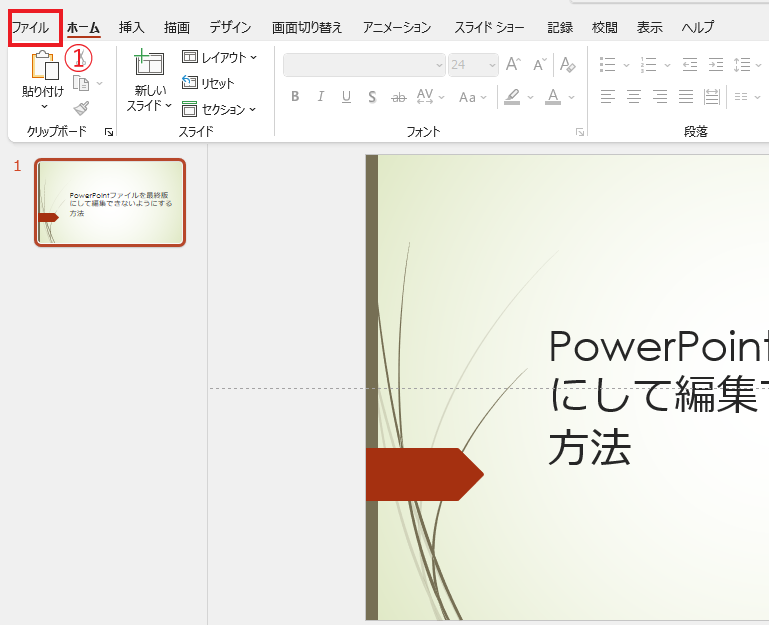Screen dimensions: 769x625
Task: Expand the copy options arrow
Action: point(100,83)
